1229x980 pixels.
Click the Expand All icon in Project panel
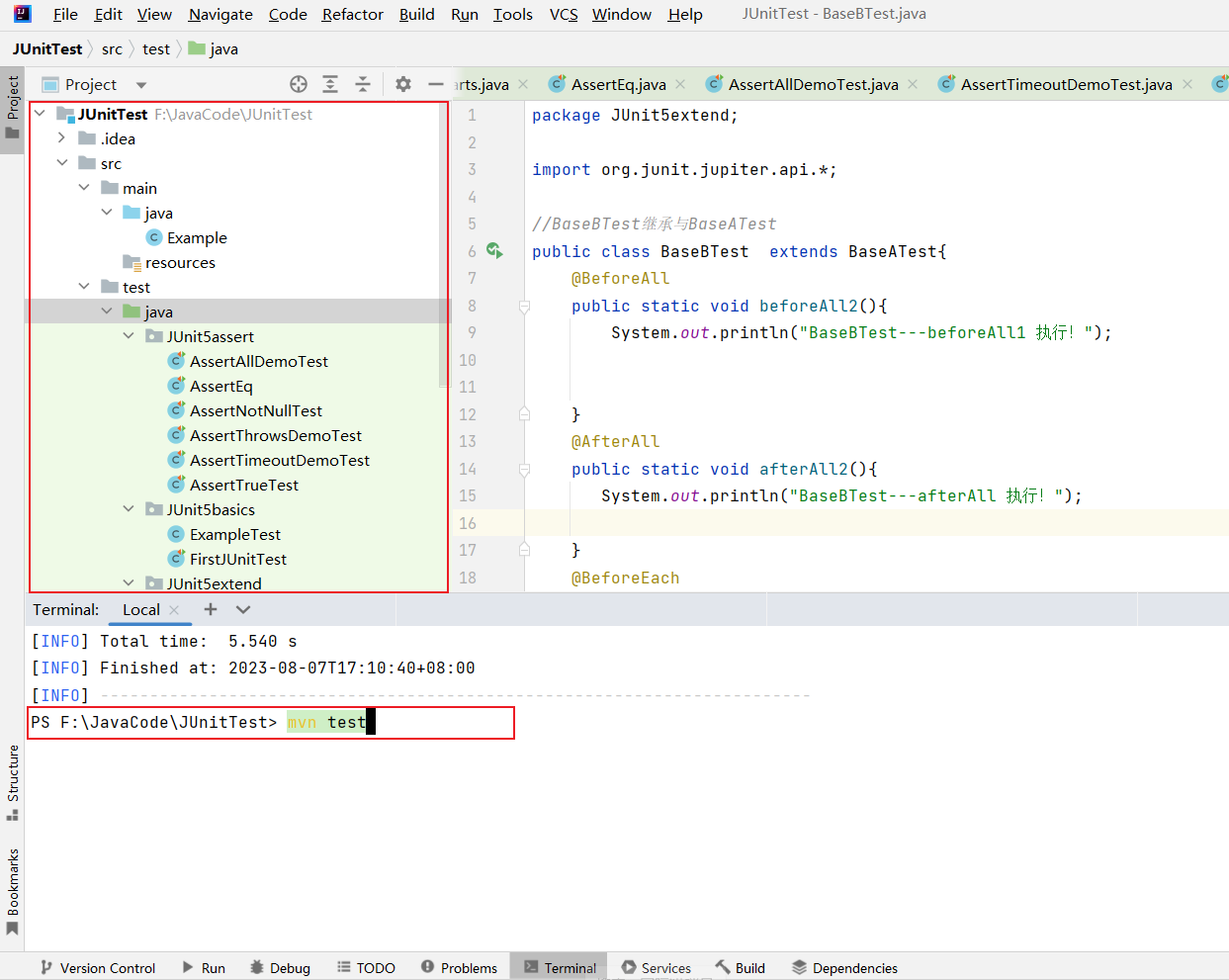click(330, 84)
